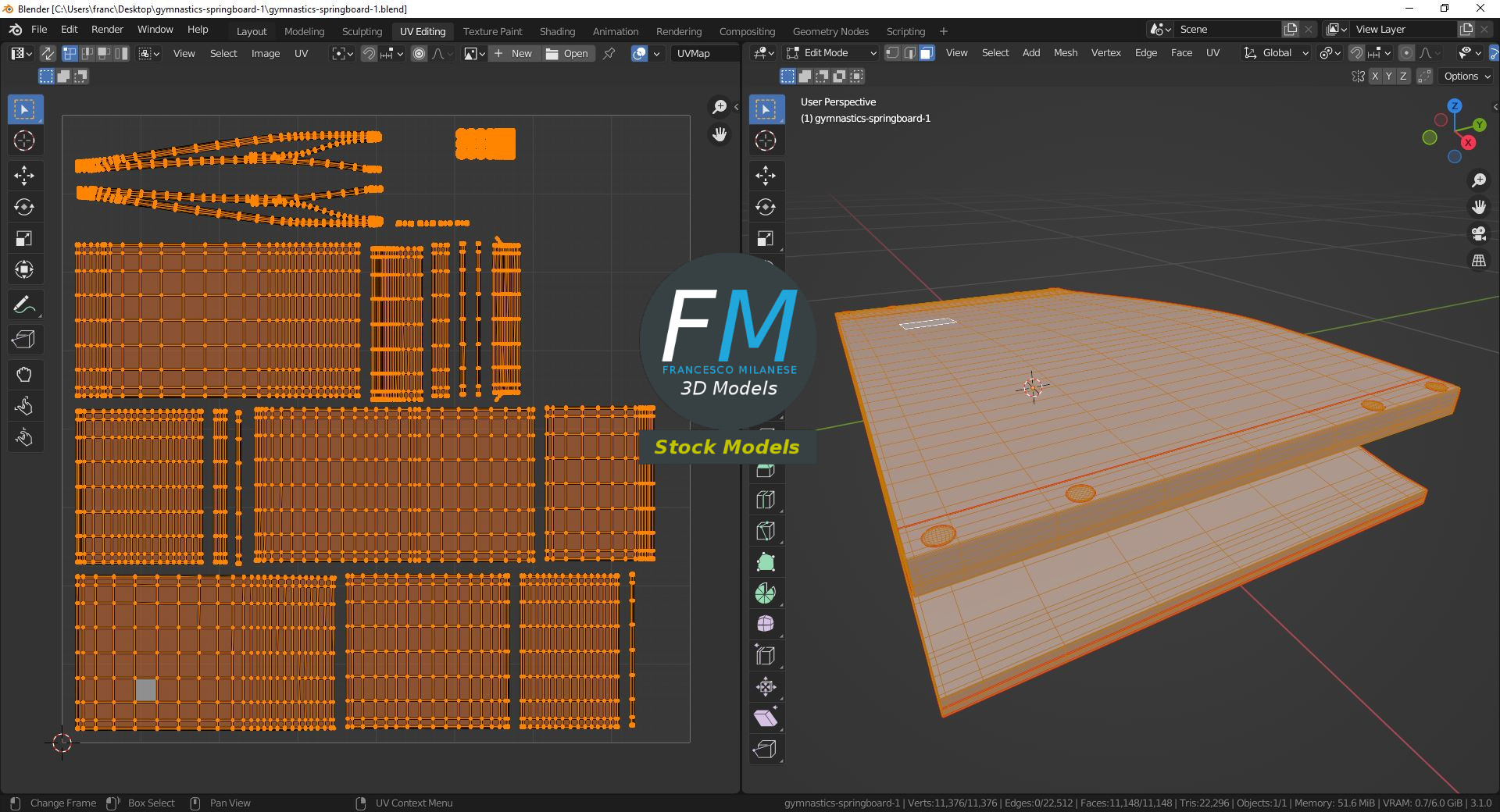Select the Shear tool
The width and height of the screenshot is (1500, 812).
pyautogui.click(x=766, y=718)
